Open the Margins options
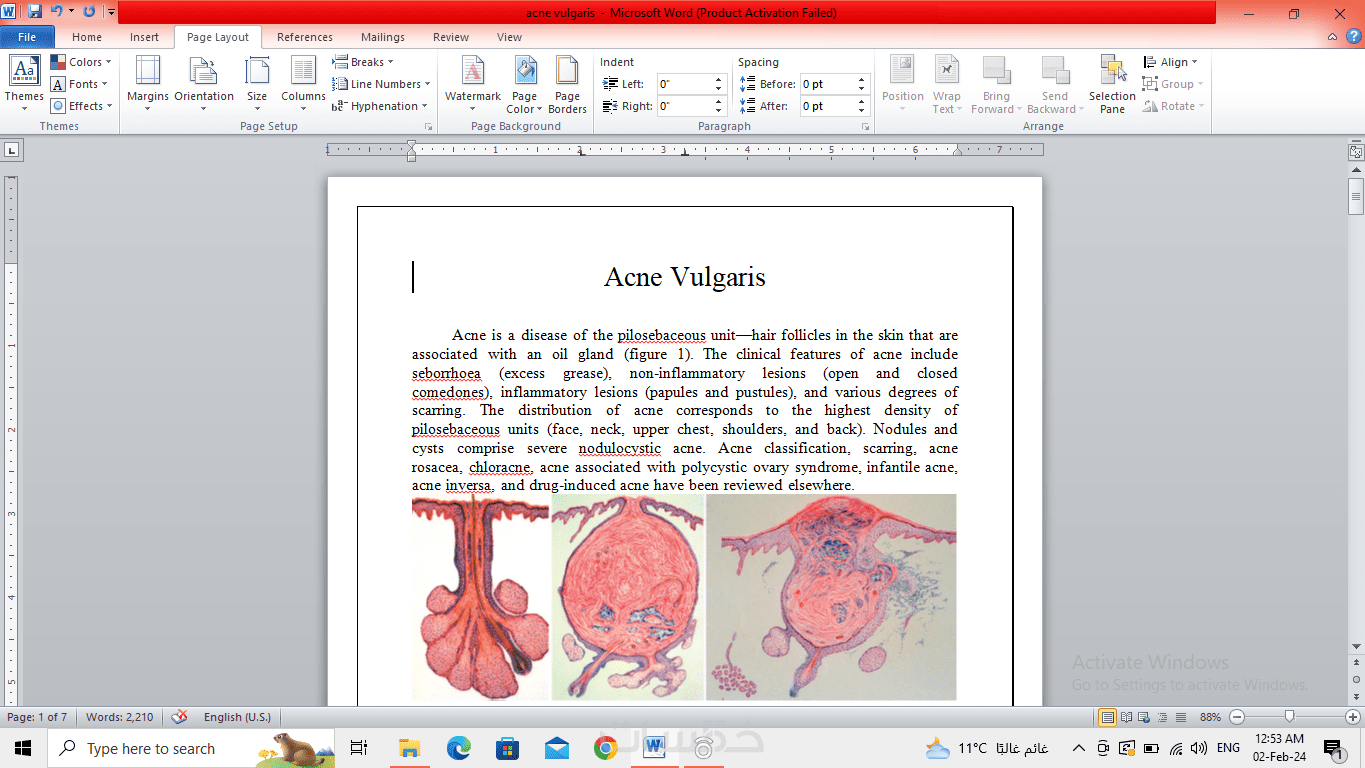This screenshot has width=1365, height=768. click(148, 84)
